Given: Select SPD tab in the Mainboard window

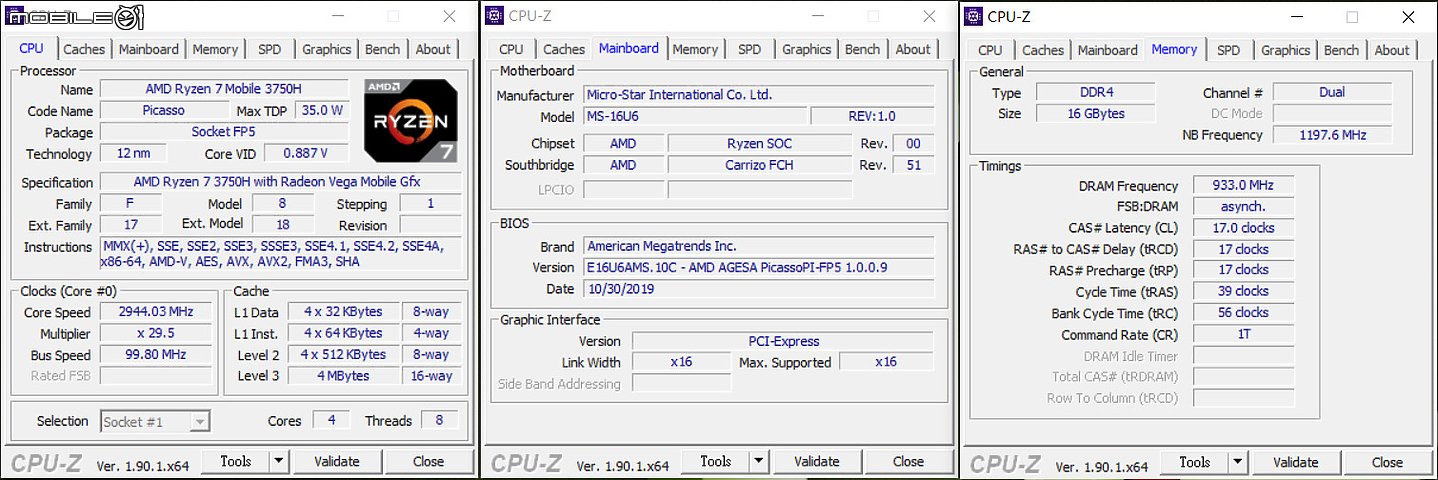Looking at the screenshot, I should tap(750, 49).
